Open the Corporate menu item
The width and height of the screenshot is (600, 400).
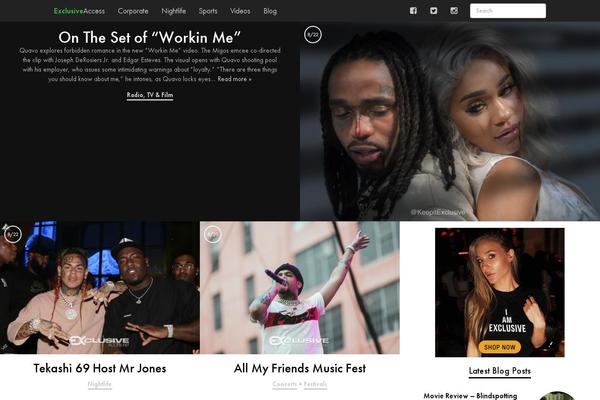click(133, 11)
